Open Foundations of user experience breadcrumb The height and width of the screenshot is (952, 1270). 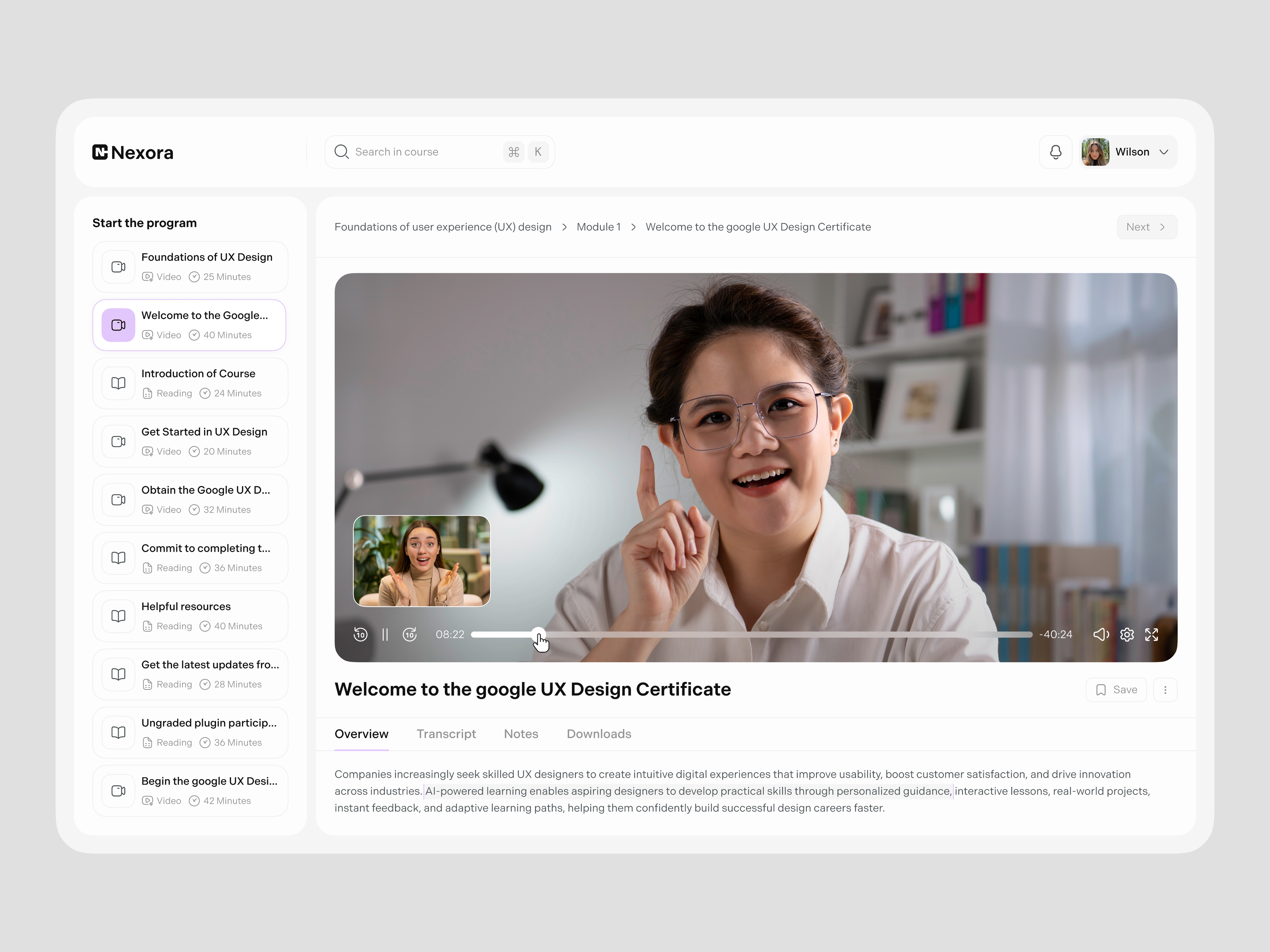pos(443,227)
